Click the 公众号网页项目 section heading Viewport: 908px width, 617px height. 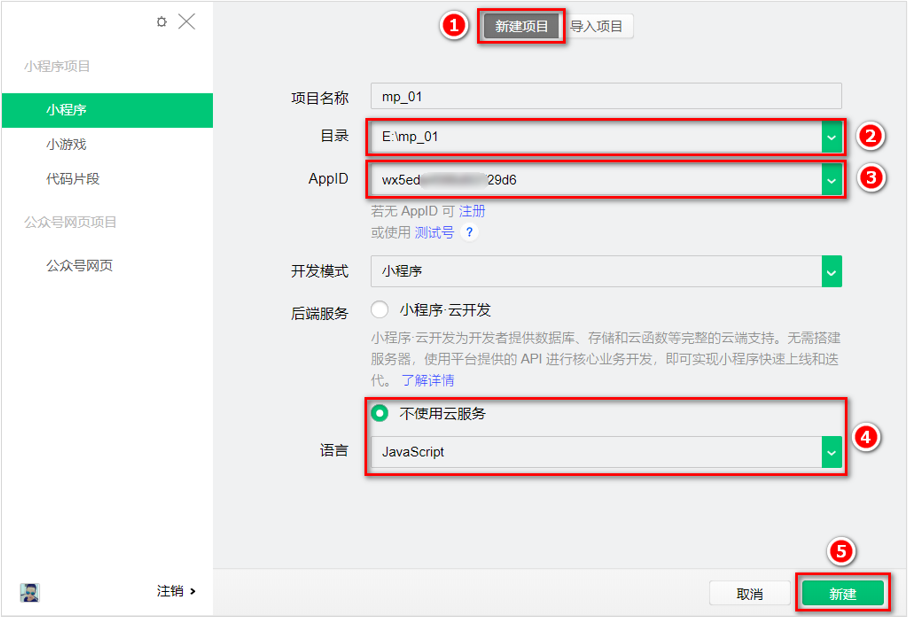coord(70,222)
